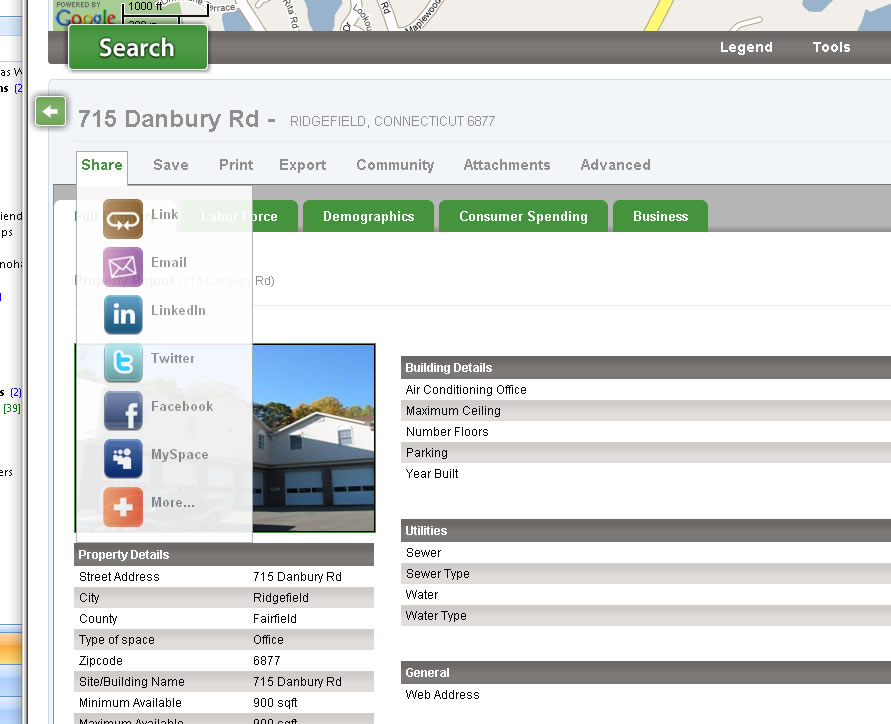Click the RIDGEFIELD, CONNECTICUT 6877 subtitle
This screenshot has width=891, height=724.
[392, 121]
